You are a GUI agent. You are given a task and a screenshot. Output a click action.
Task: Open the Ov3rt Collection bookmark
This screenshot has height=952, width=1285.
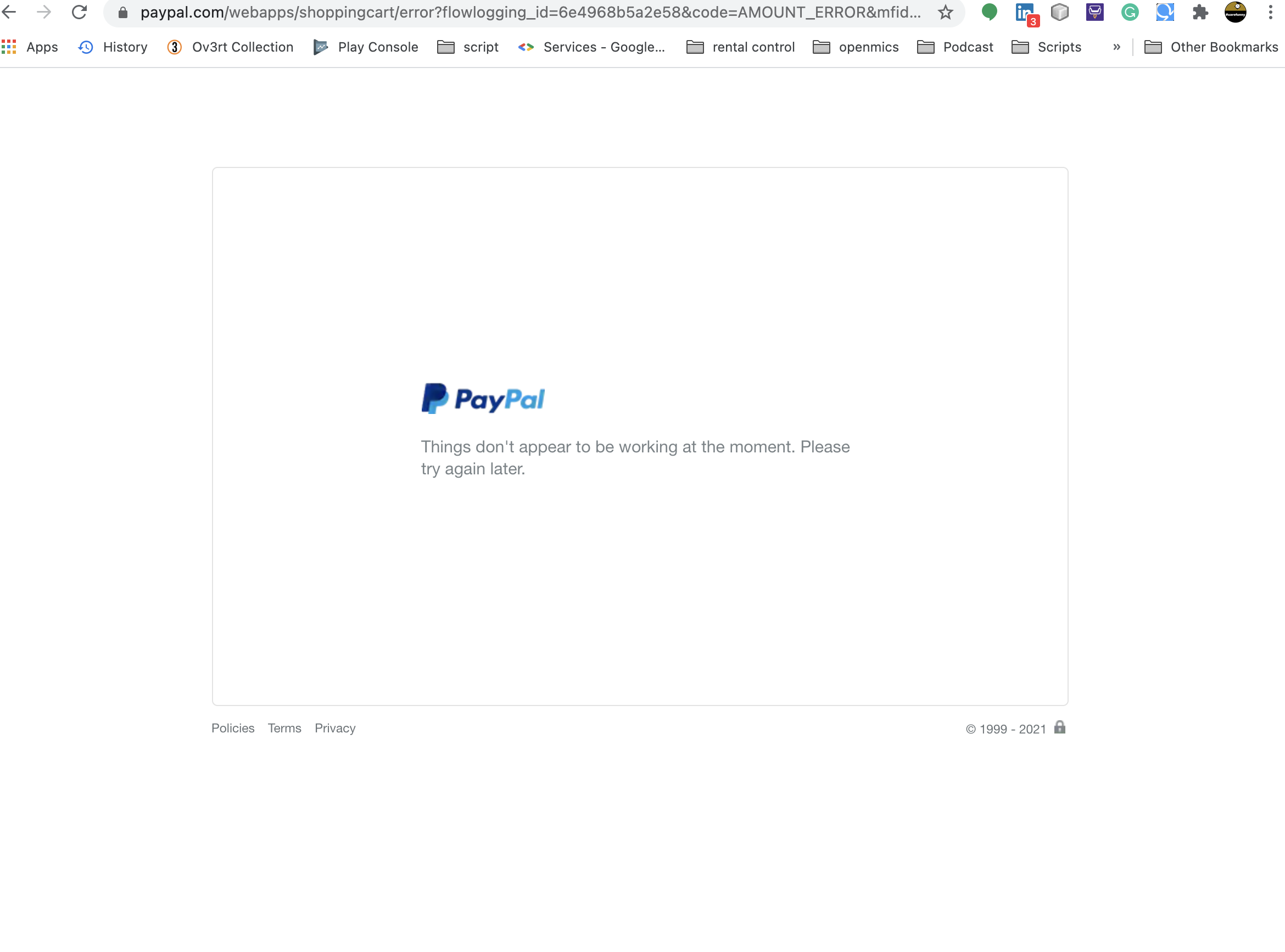pos(230,47)
